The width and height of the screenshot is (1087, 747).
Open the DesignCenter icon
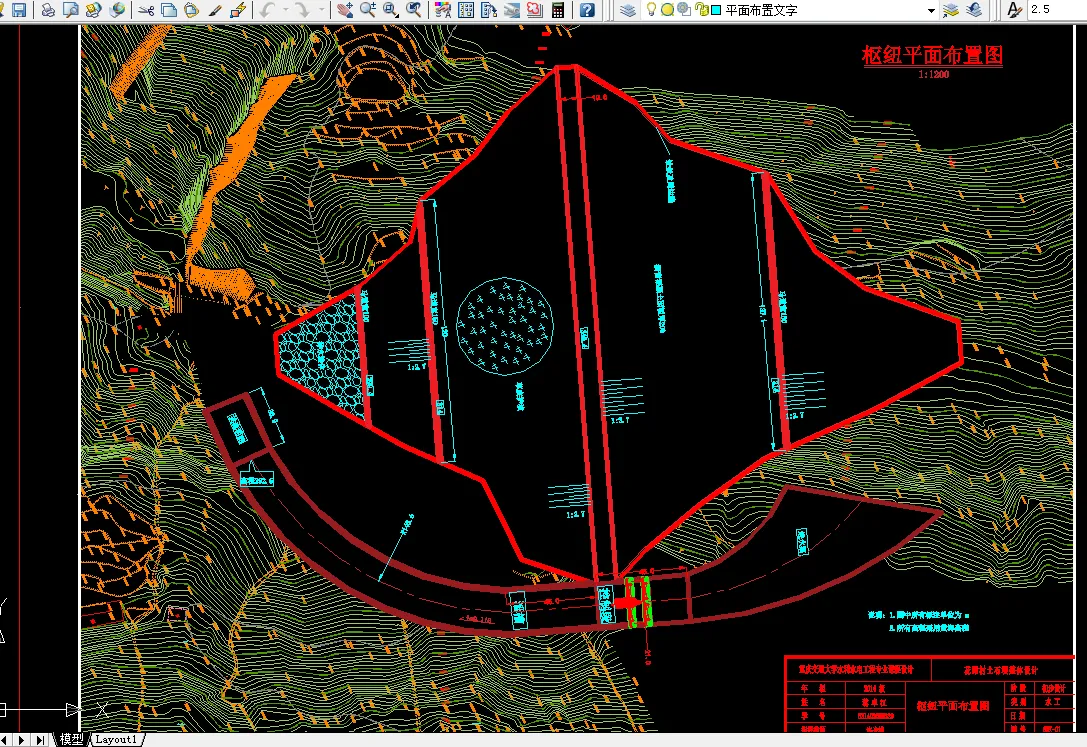pos(467,10)
